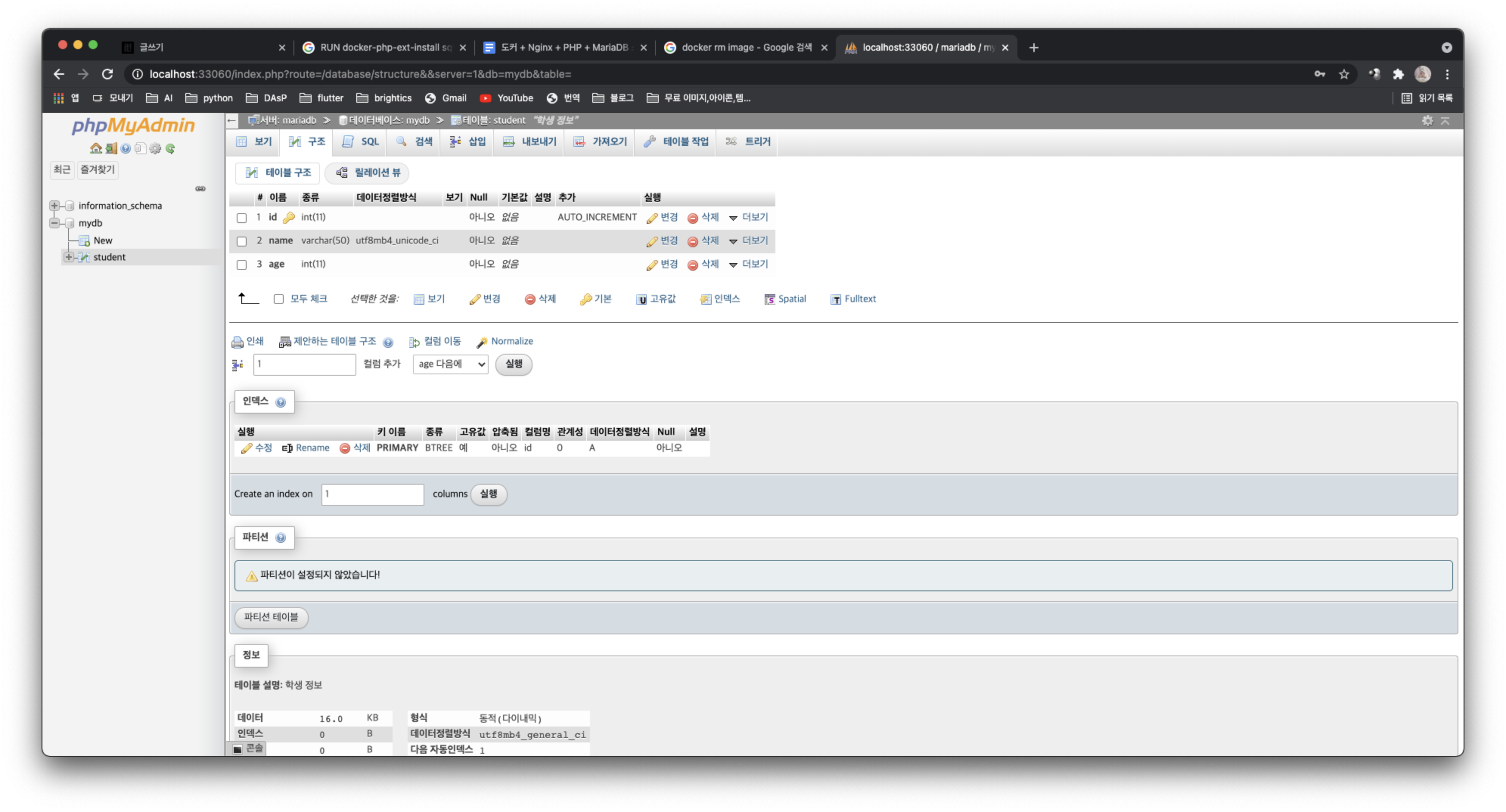Expand the information_schema database tree
This screenshot has height=812, width=1506.
[54, 206]
